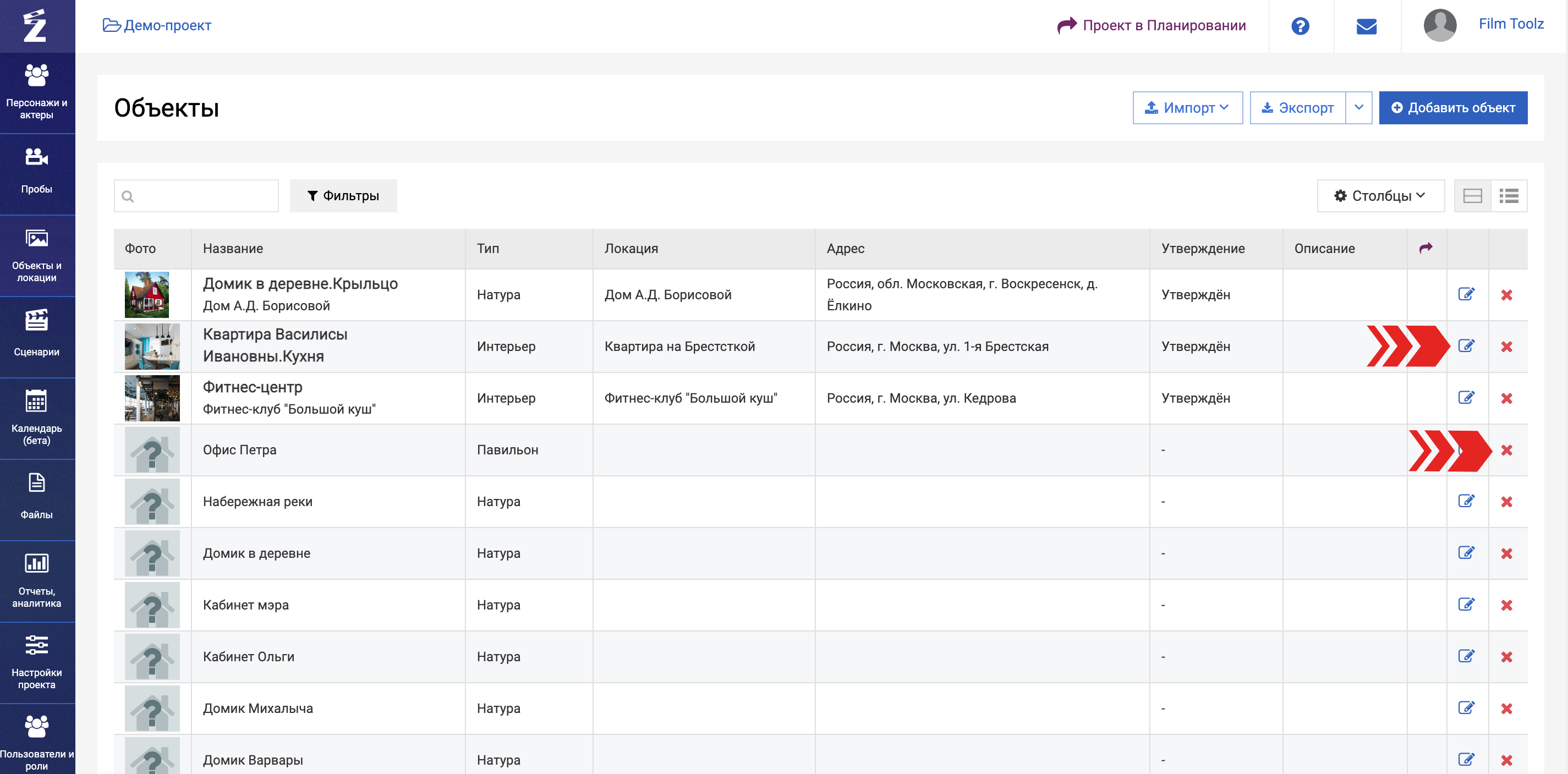
Task: Delete the Домик Михалыча object
Action: tap(1506, 709)
